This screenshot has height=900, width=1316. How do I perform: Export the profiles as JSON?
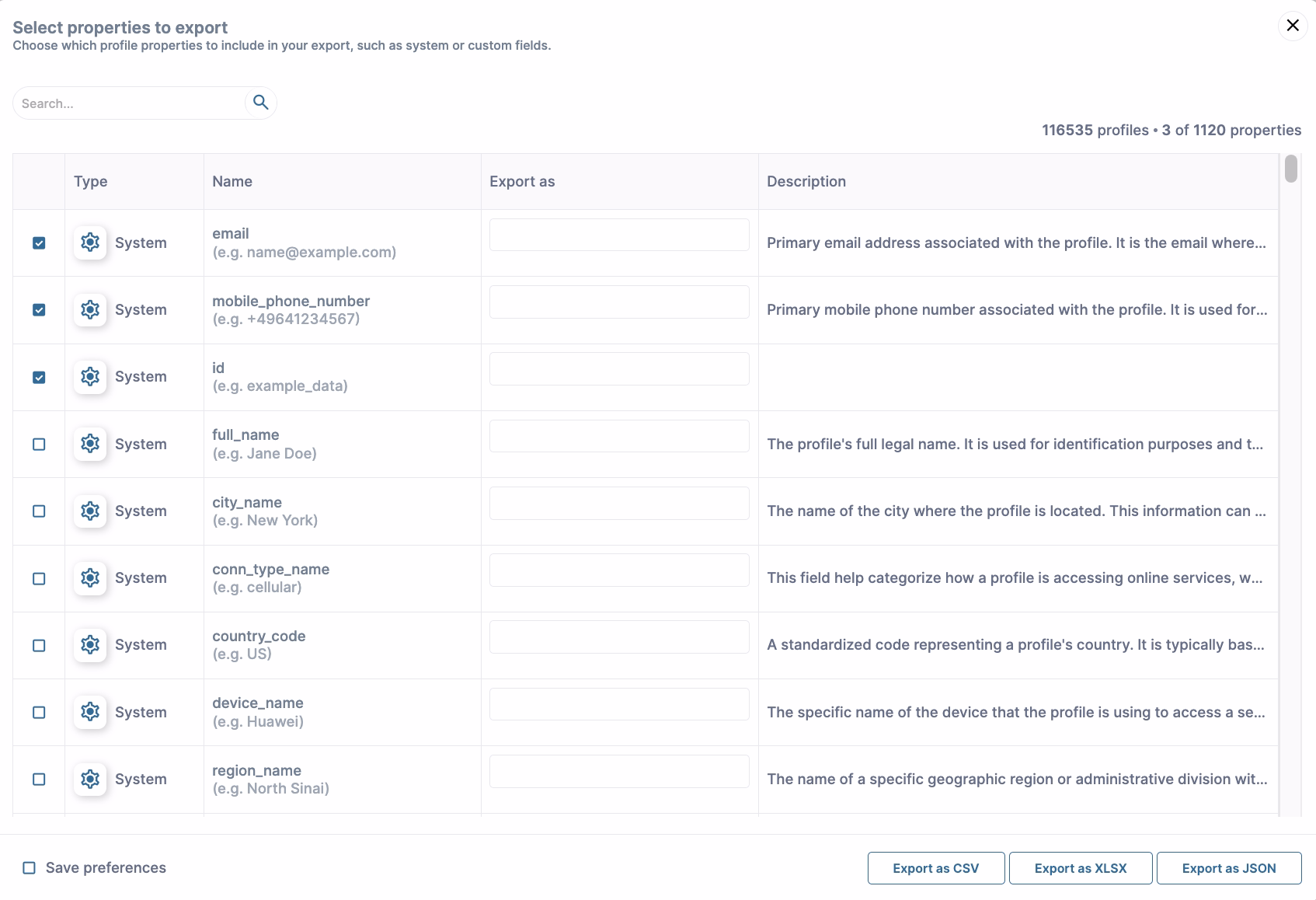pos(1227,868)
